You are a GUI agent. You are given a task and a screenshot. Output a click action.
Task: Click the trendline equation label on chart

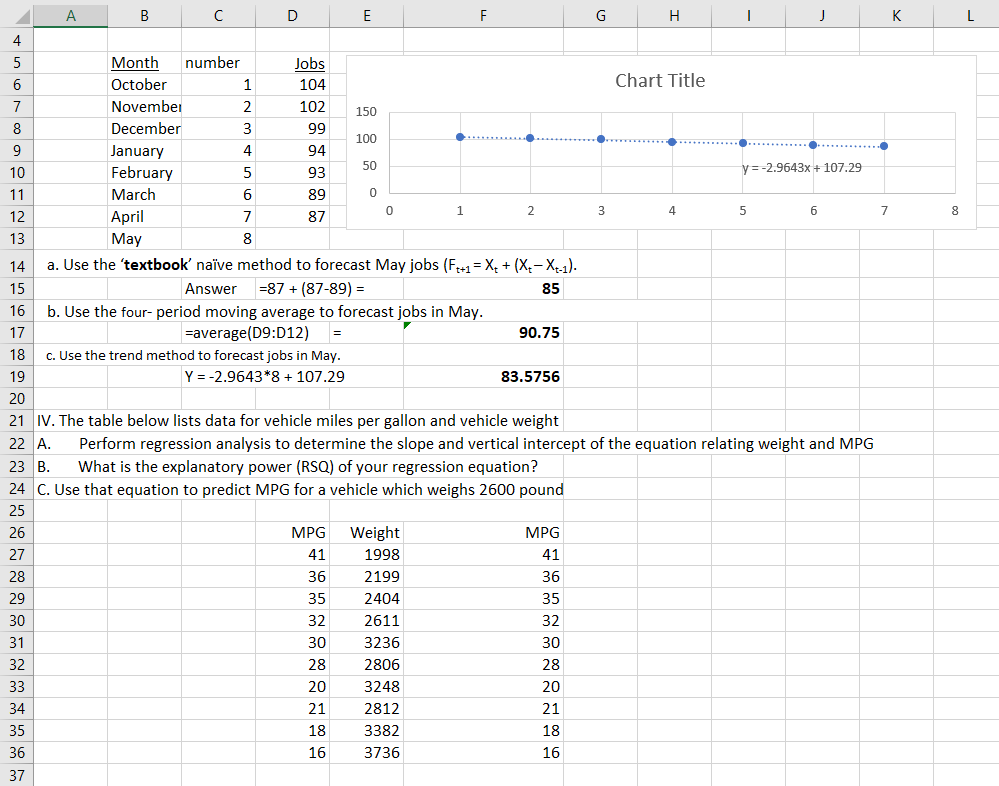click(801, 168)
